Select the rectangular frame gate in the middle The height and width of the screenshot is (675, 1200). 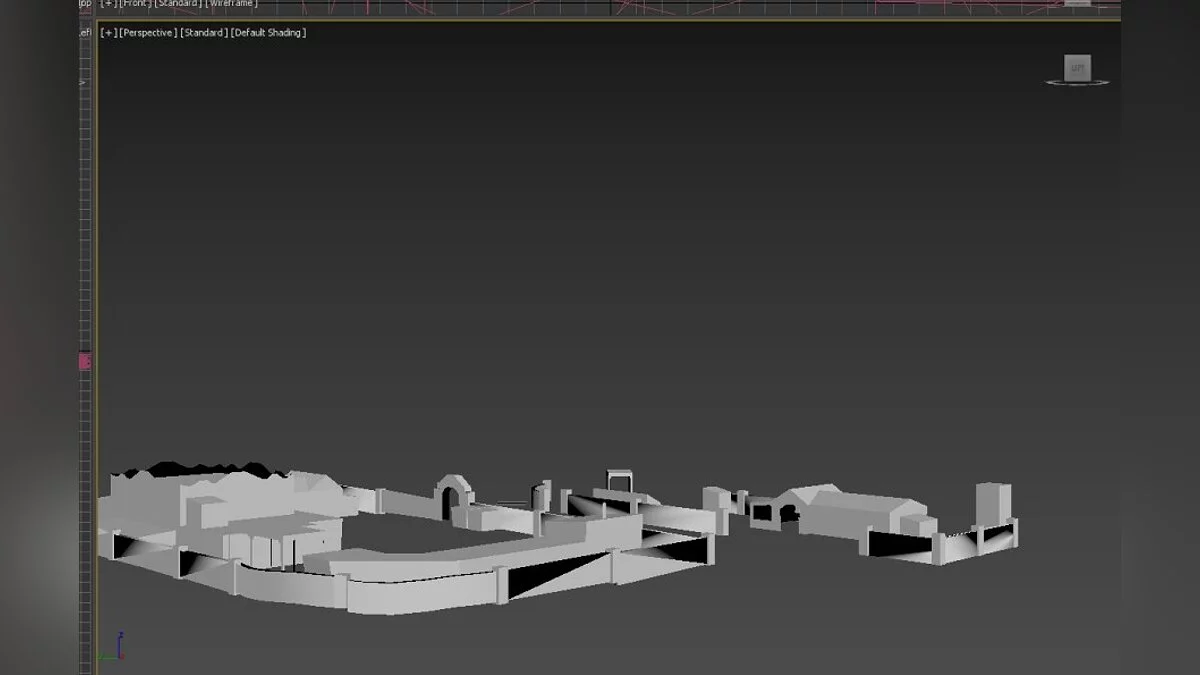coord(620,481)
